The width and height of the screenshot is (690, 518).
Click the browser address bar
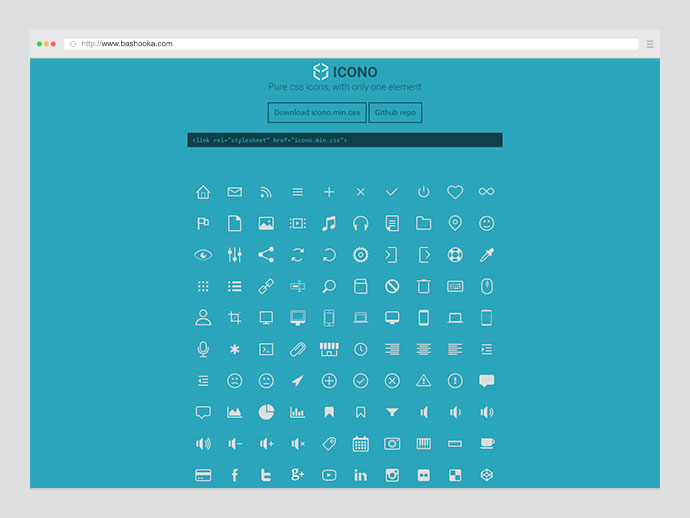[351, 44]
